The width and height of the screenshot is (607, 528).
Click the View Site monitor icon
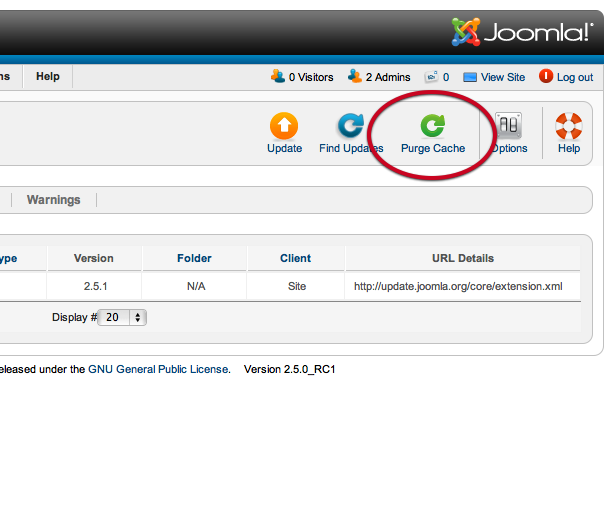(x=470, y=77)
